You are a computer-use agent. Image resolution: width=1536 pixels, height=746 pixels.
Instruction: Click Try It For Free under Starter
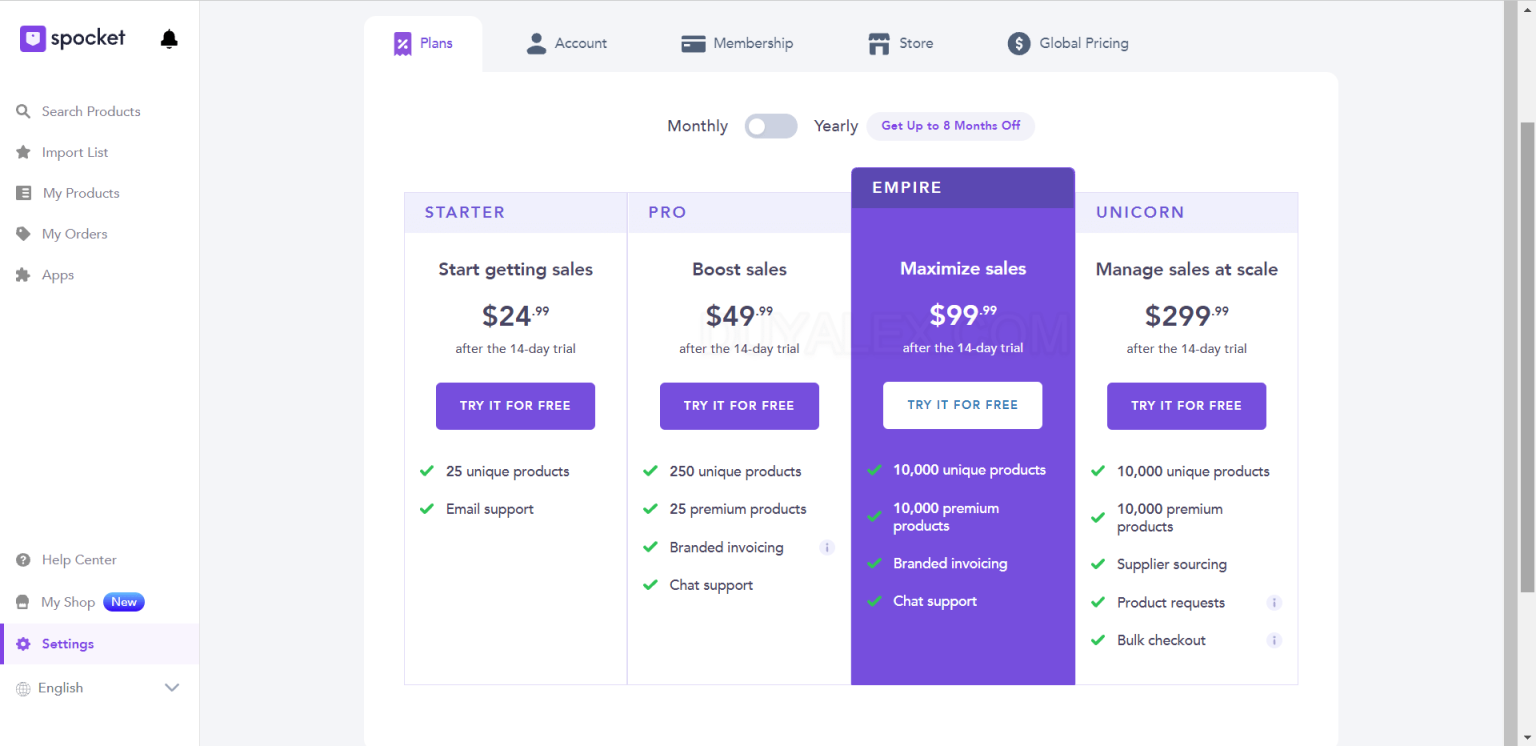point(515,406)
